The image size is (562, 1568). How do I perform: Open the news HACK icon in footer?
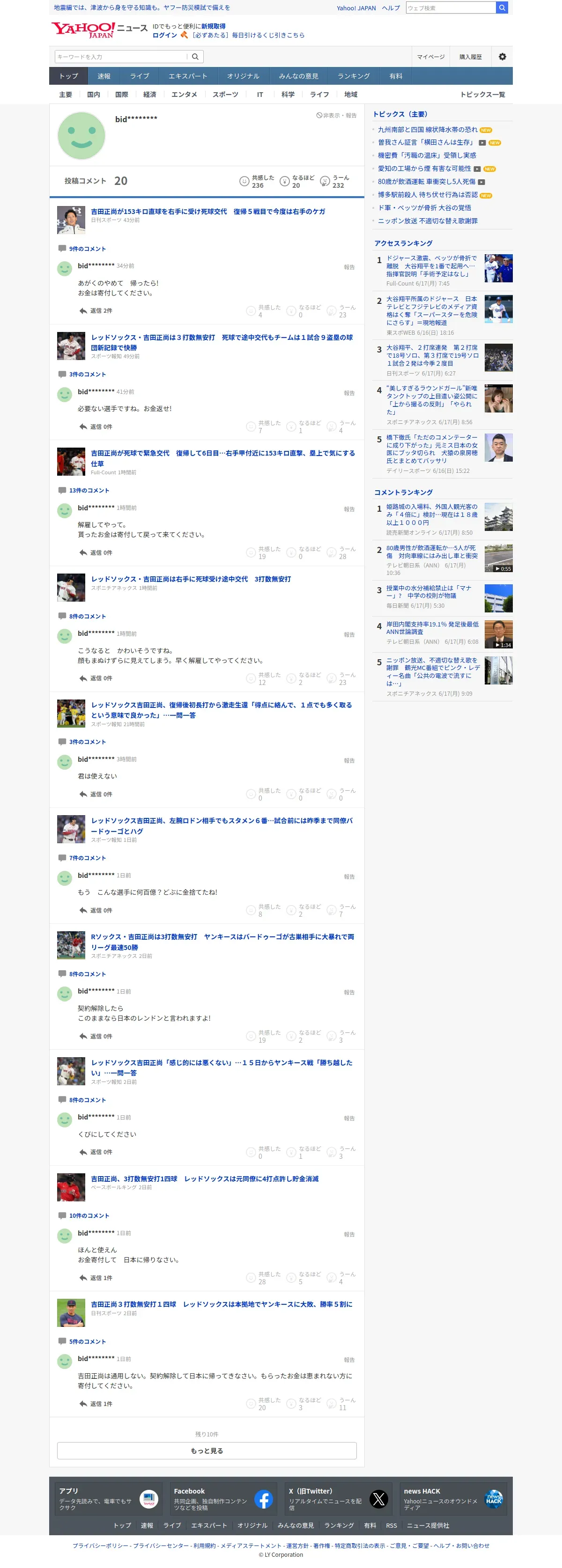[494, 1499]
